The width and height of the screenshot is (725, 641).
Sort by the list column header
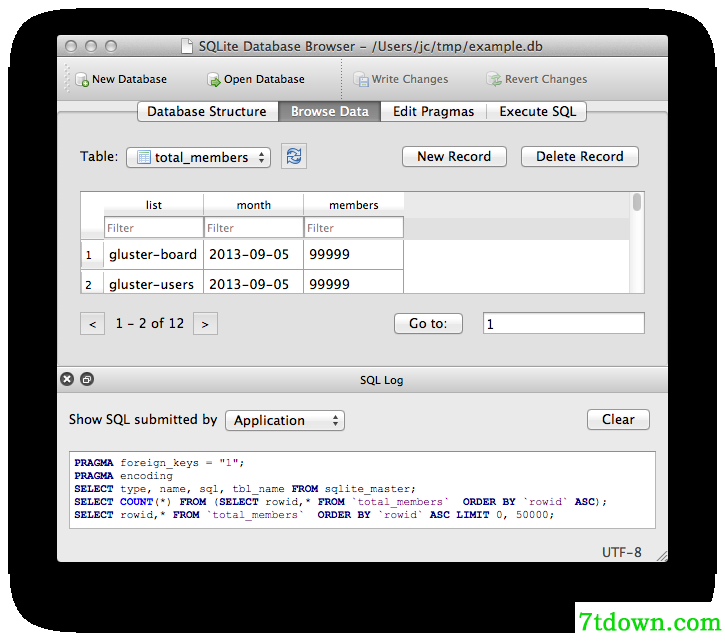point(154,205)
